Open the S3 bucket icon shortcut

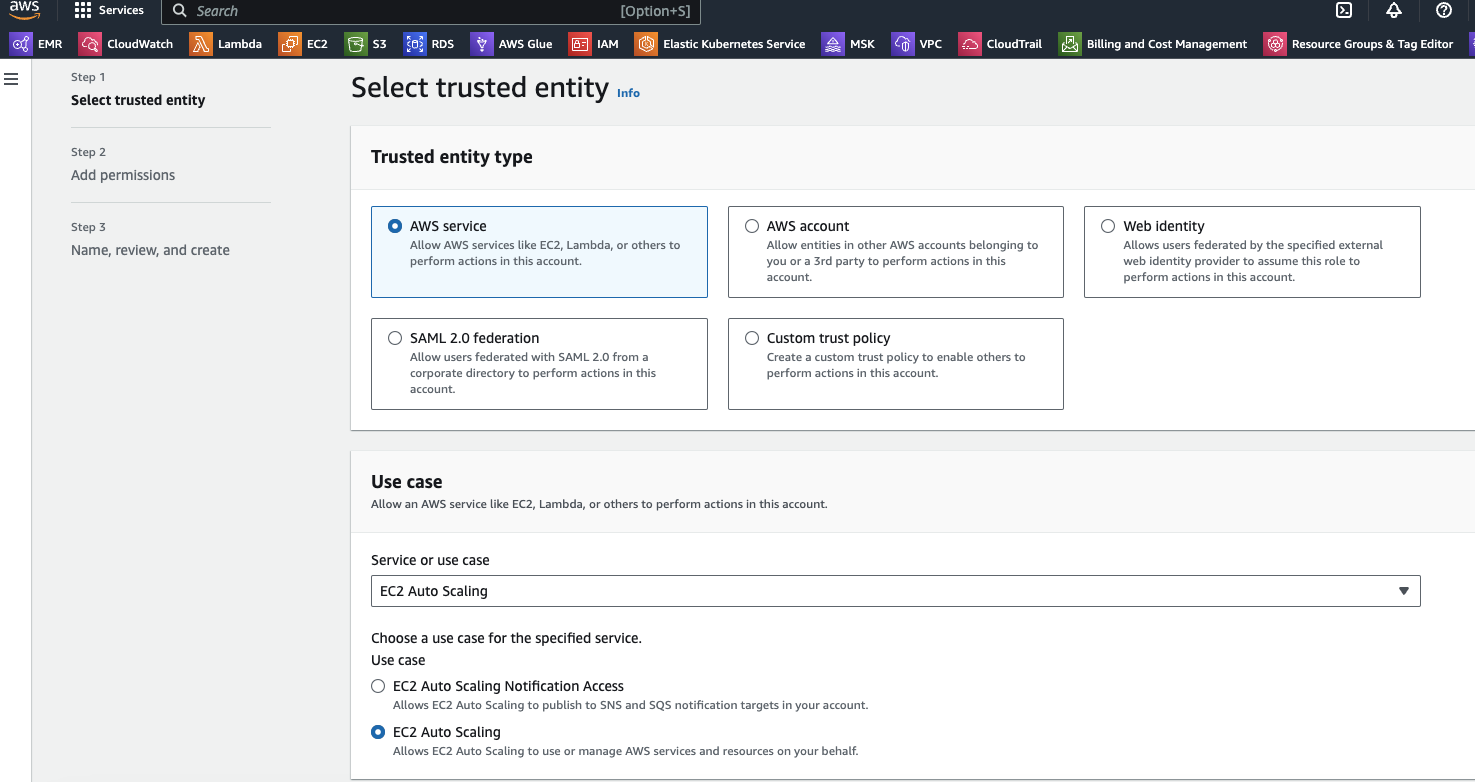tap(355, 44)
